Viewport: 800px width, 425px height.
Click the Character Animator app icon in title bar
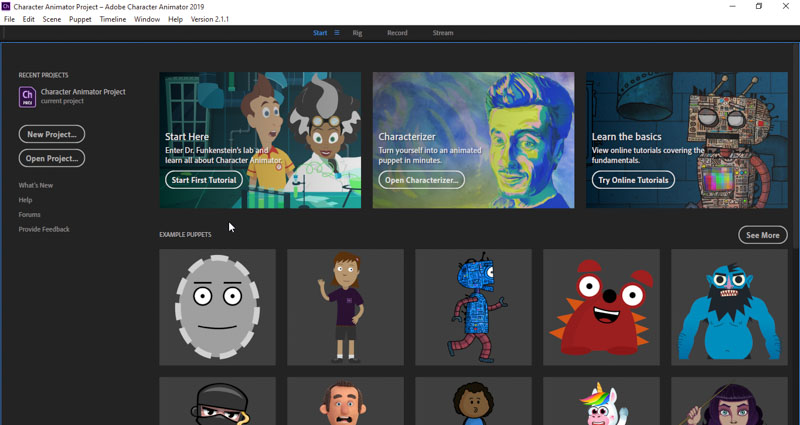pyautogui.click(x=6, y=7)
